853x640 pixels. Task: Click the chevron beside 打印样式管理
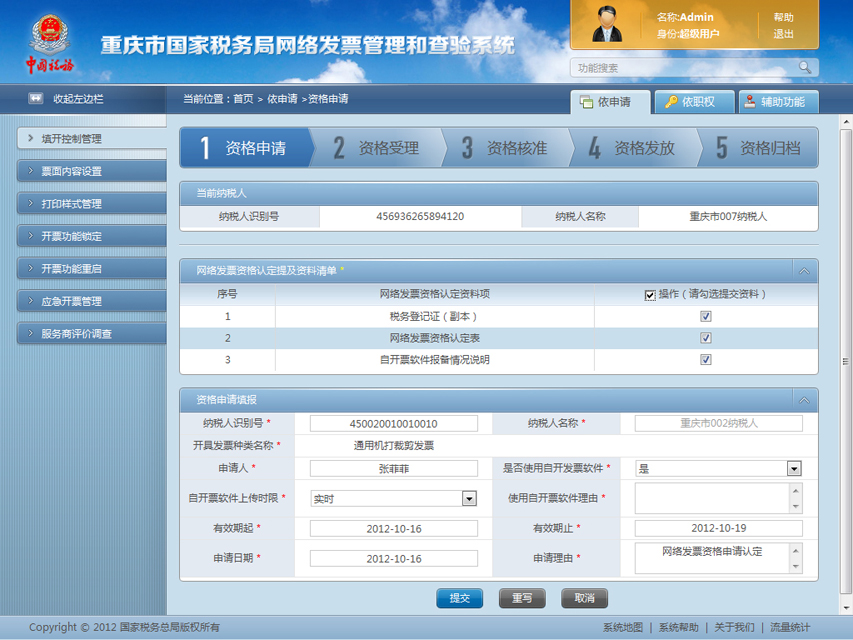click(31, 204)
